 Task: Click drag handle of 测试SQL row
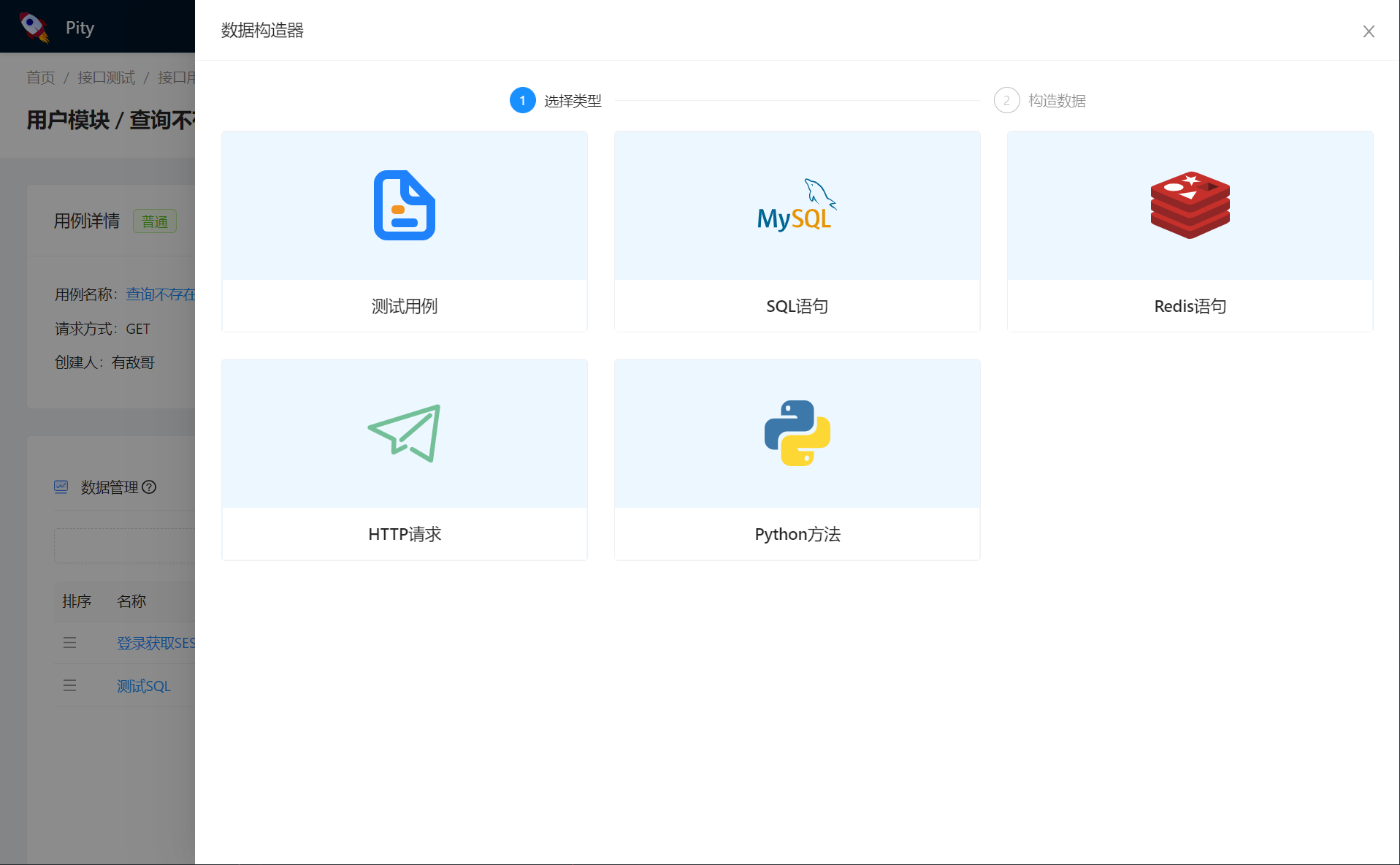69,685
